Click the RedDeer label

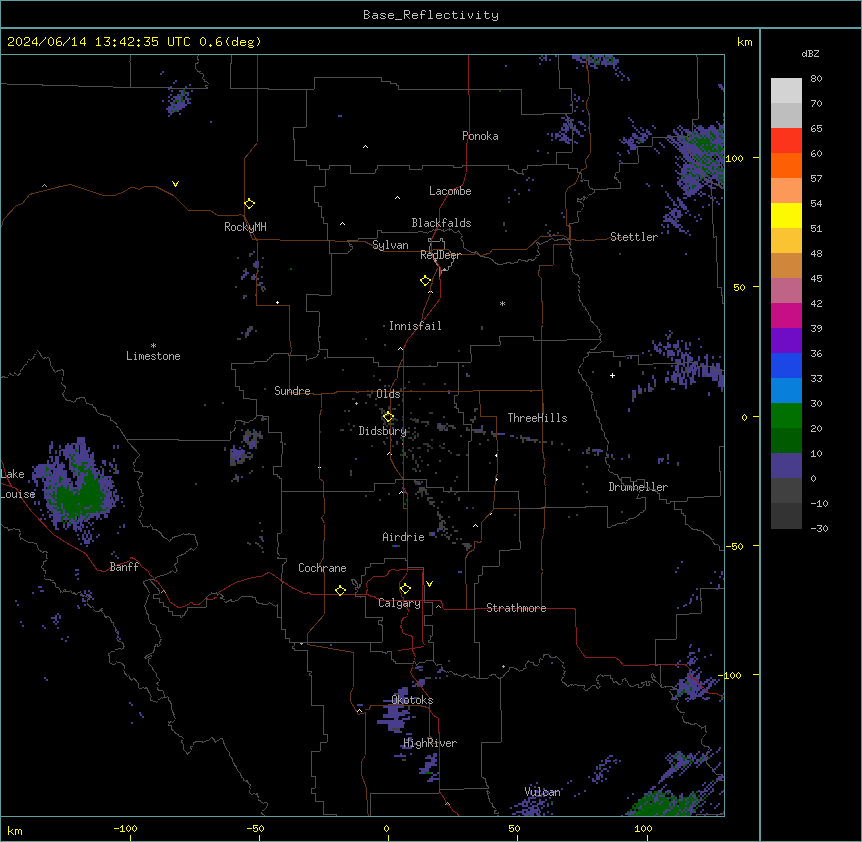[x=440, y=255]
